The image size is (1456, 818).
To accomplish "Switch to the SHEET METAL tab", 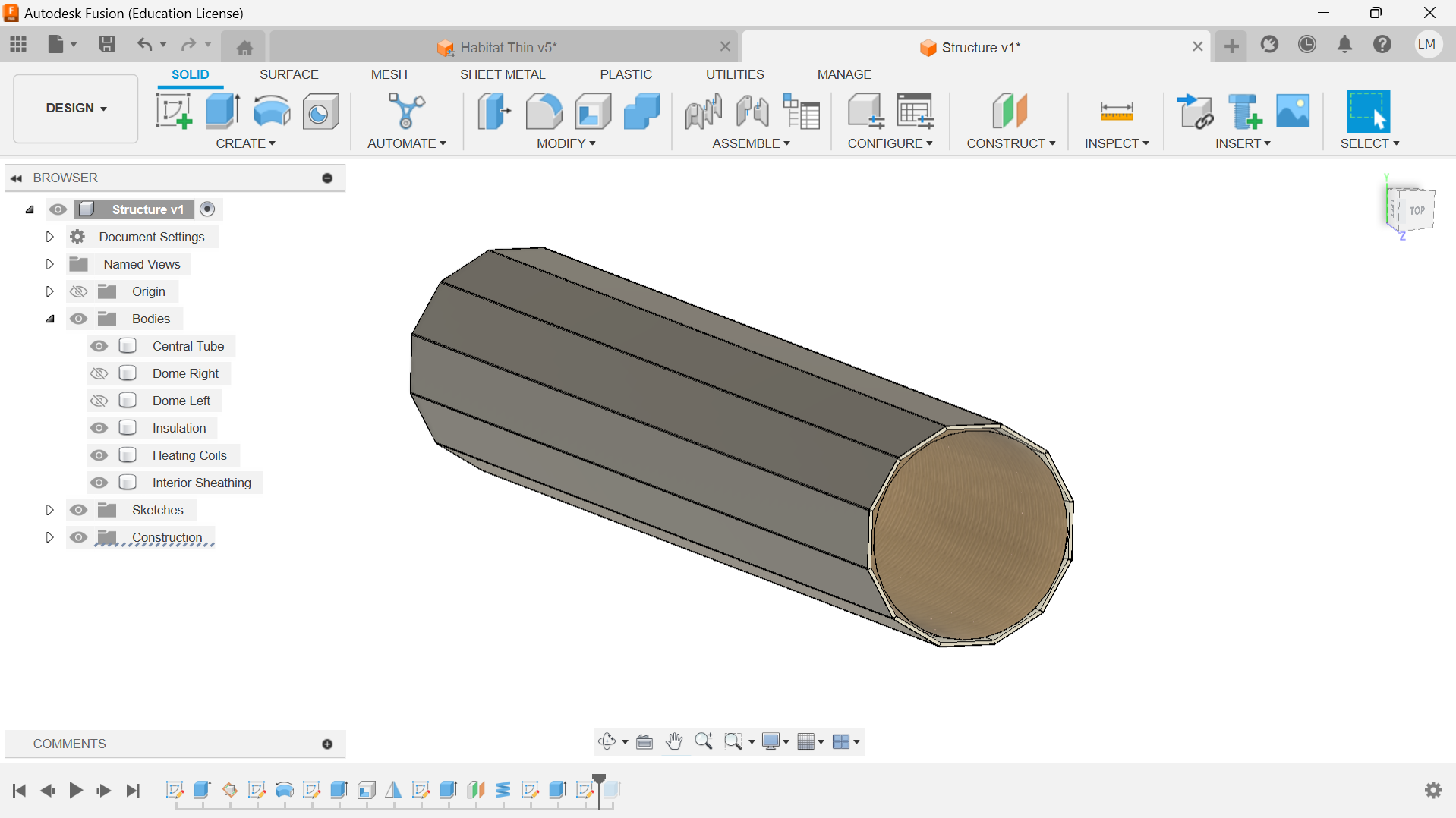I will (x=503, y=74).
